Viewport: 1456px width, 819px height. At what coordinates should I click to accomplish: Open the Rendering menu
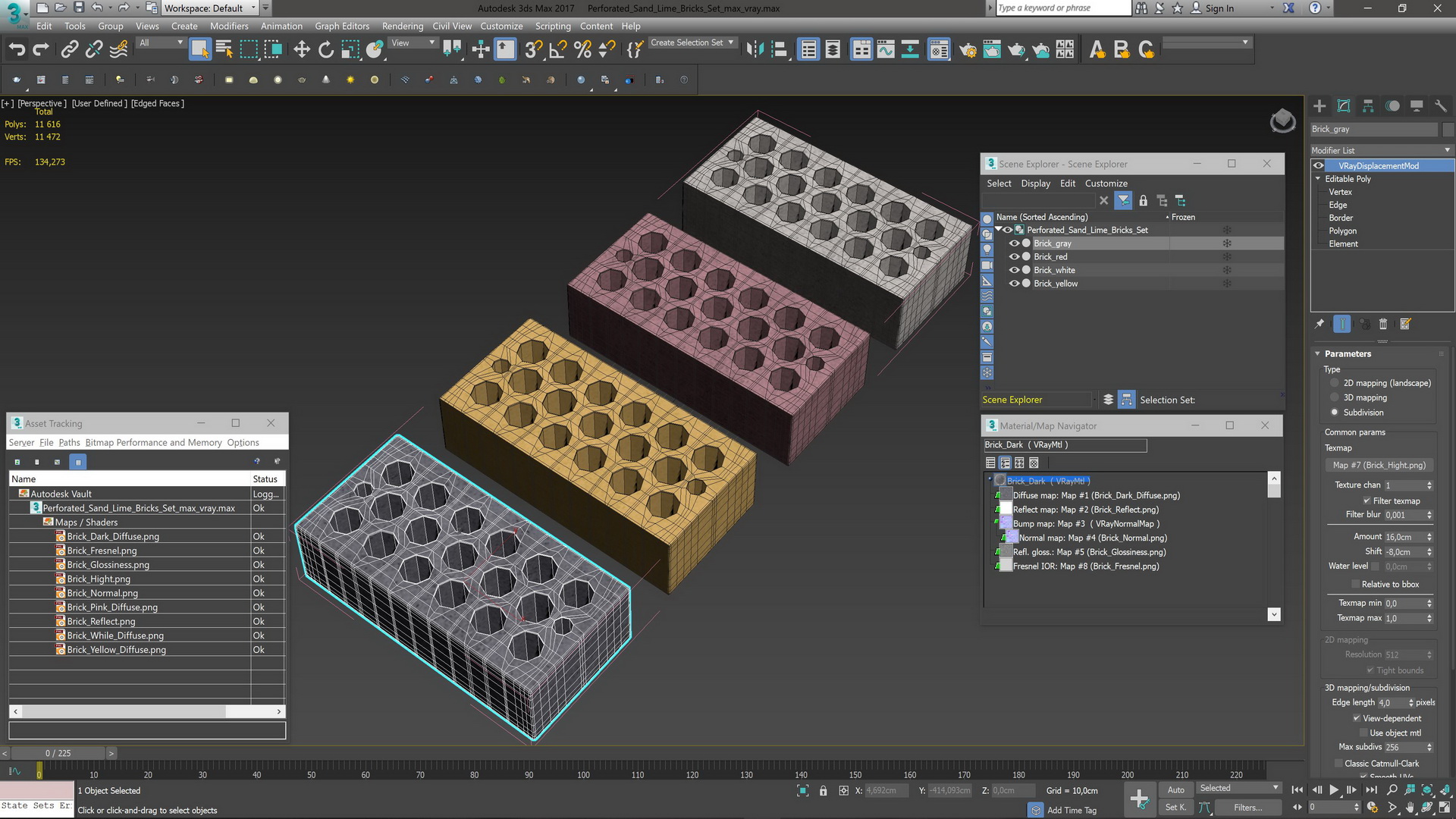coord(403,26)
